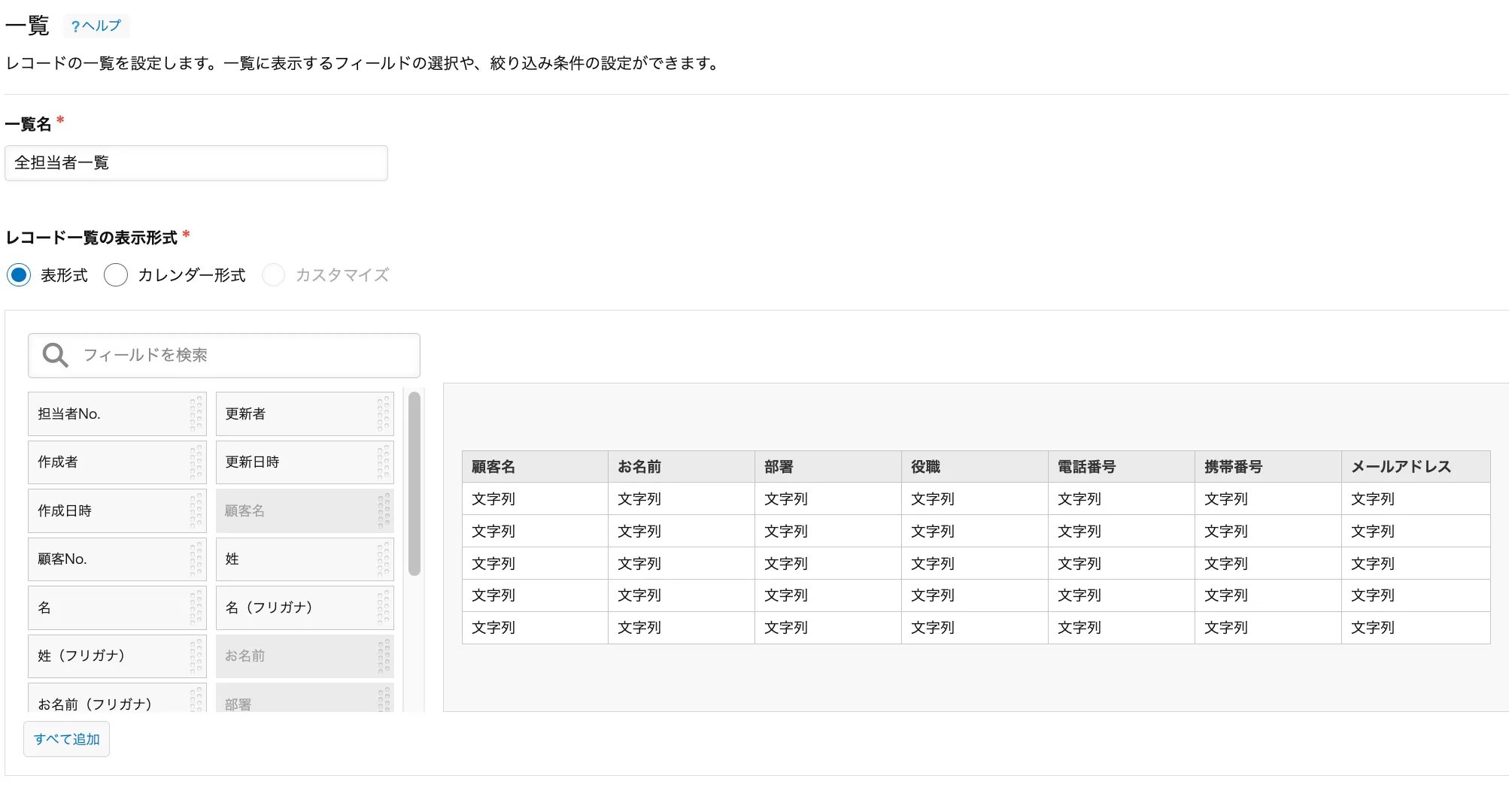Click drag handle on 名(フリガナ) field
This screenshot has height=812, width=1509.
pyautogui.click(x=384, y=607)
